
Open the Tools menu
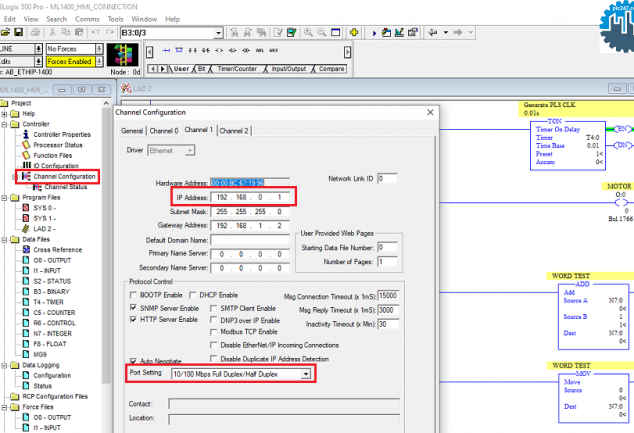(115, 19)
